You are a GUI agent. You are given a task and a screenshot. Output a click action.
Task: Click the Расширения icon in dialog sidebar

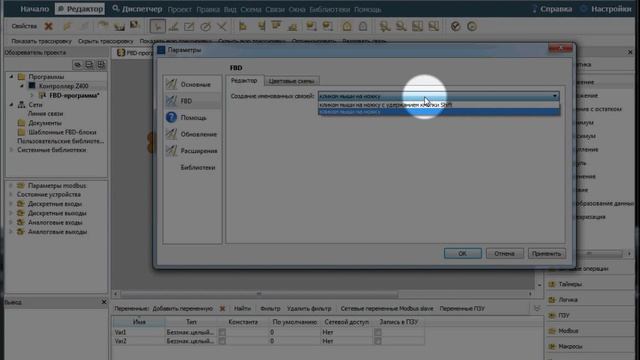[x=171, y=151]
